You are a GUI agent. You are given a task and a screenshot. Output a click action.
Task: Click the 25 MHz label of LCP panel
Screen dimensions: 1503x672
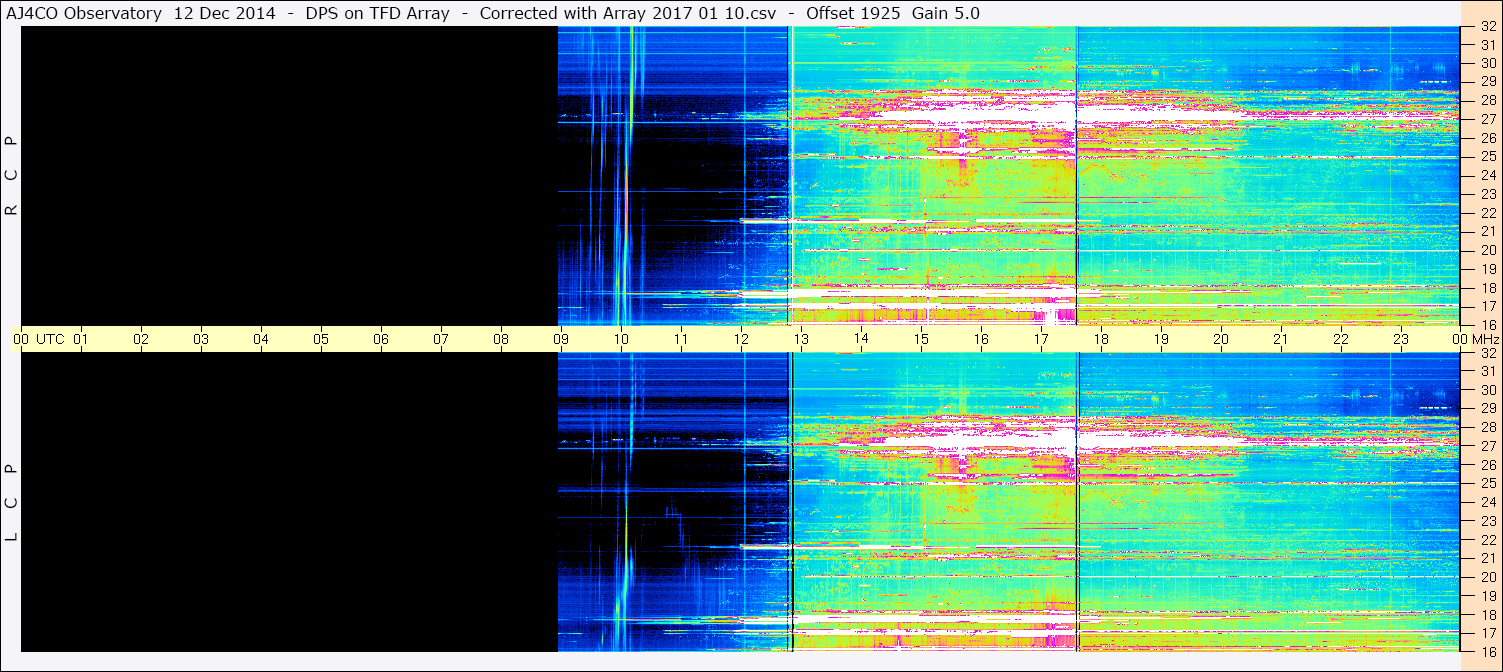tap(1487, 484)
